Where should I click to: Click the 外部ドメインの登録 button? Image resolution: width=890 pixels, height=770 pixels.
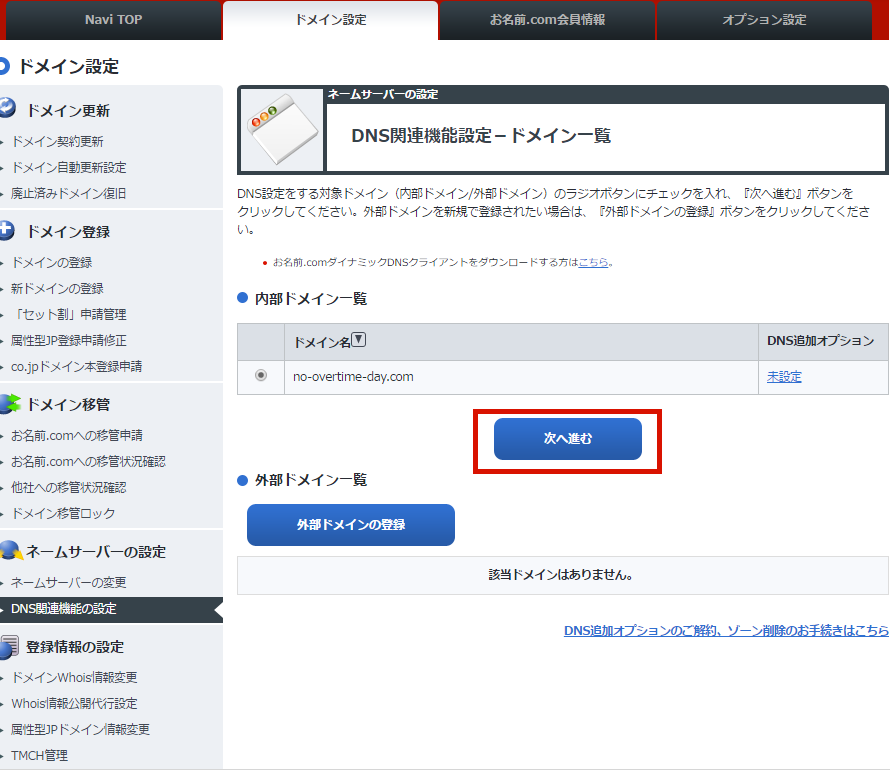click(351, 525)
